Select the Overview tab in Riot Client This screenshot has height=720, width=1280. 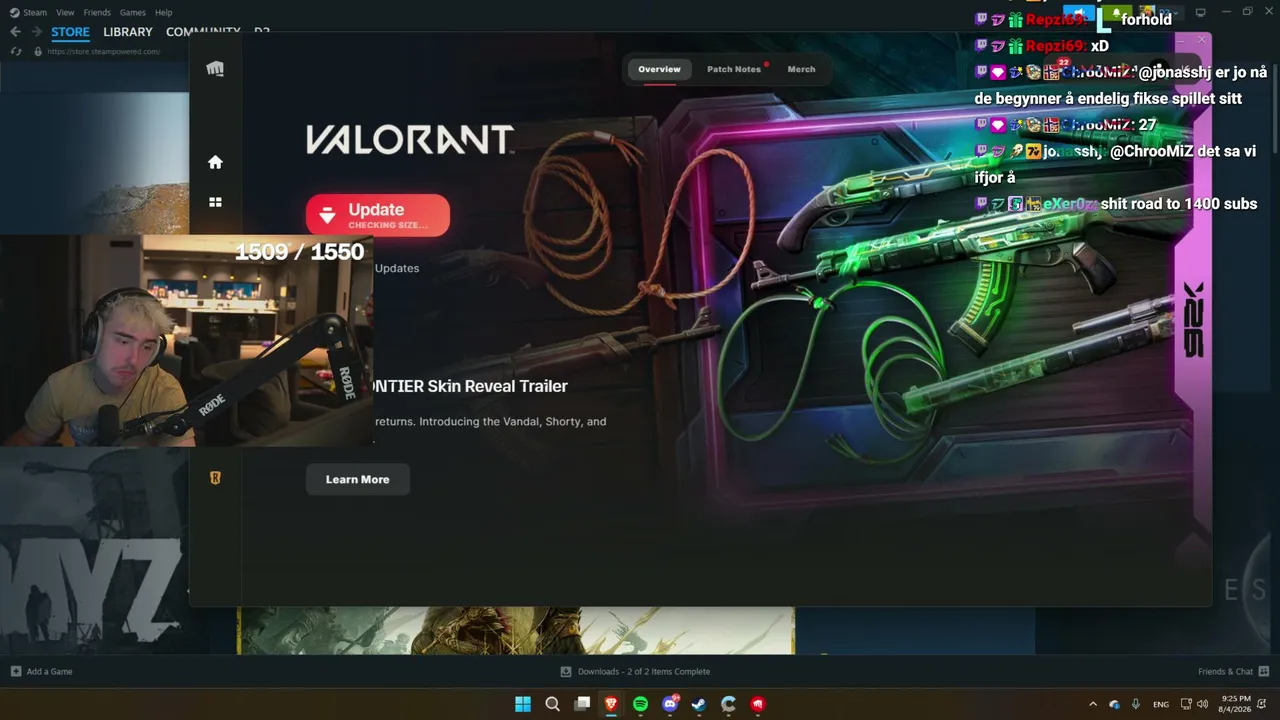[x=659, y=69]
